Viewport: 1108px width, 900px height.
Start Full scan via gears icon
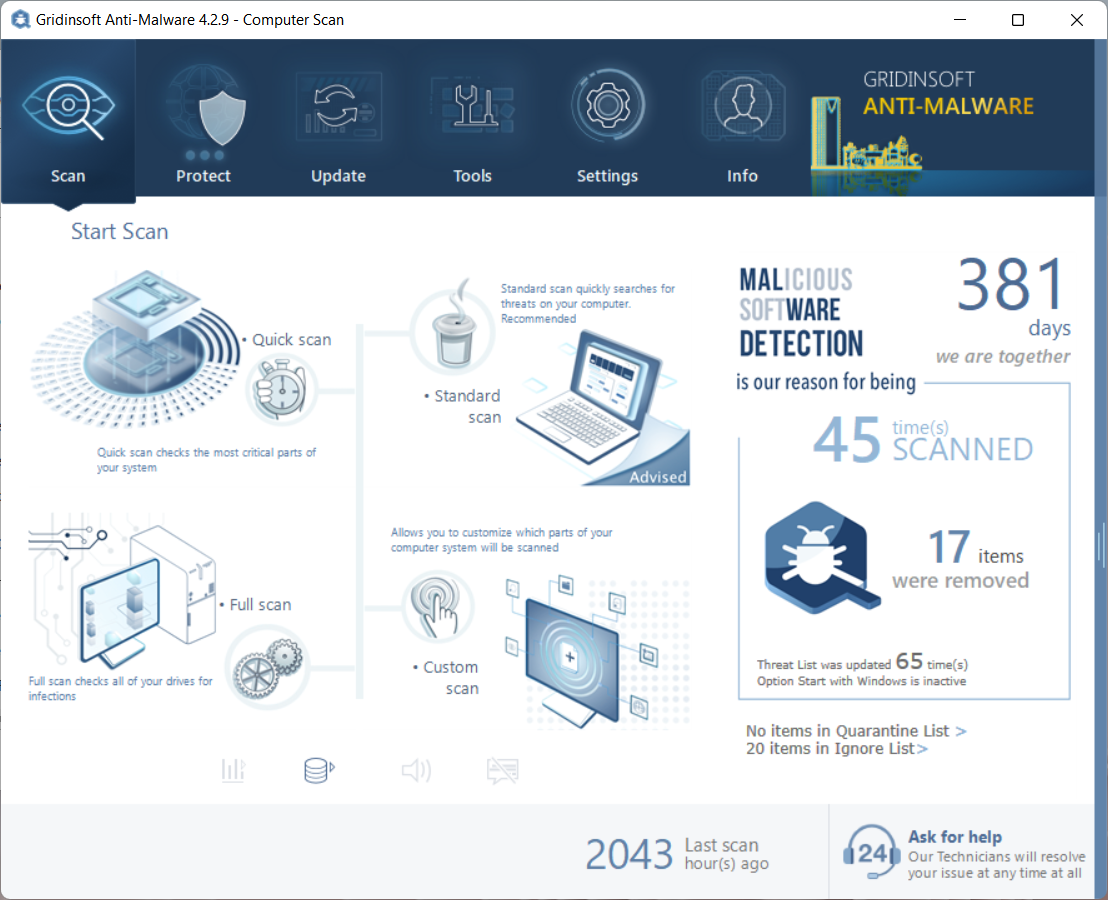pyautogui.click(x=268, y=668)
